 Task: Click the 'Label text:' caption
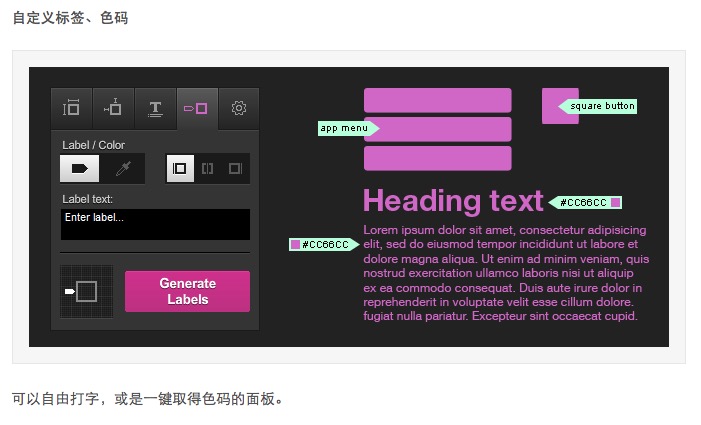(x=88, y=199)
